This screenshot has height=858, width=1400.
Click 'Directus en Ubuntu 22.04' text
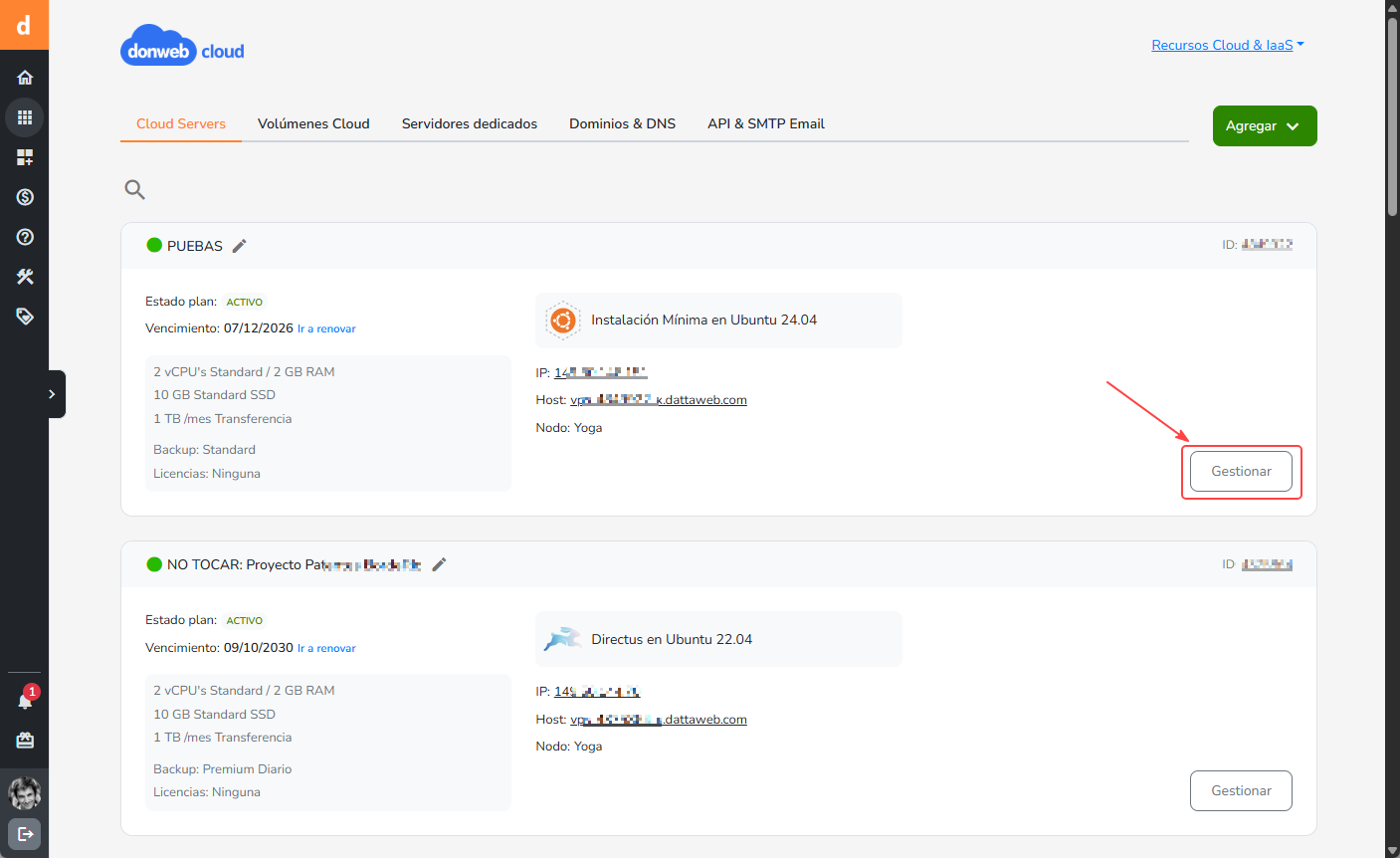672,639
